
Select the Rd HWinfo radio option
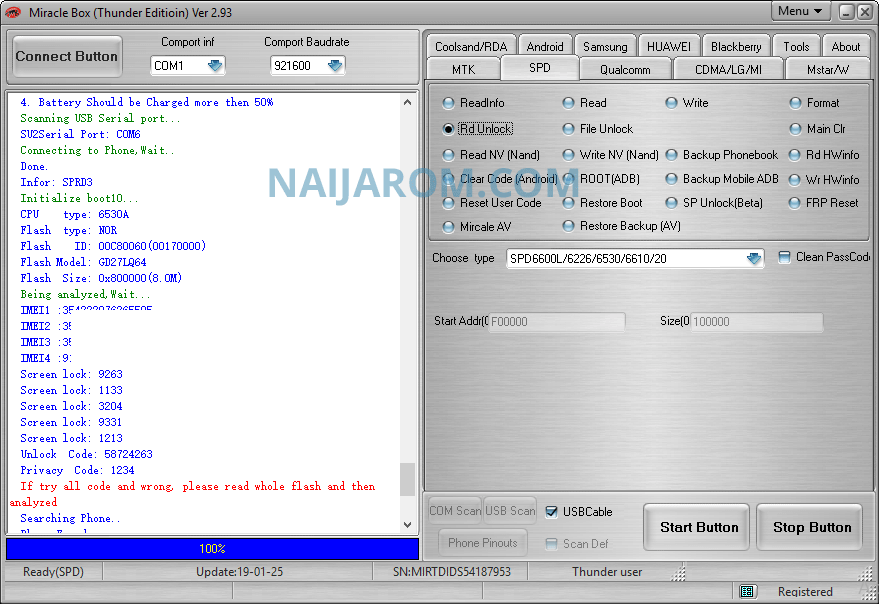point(824,155)
